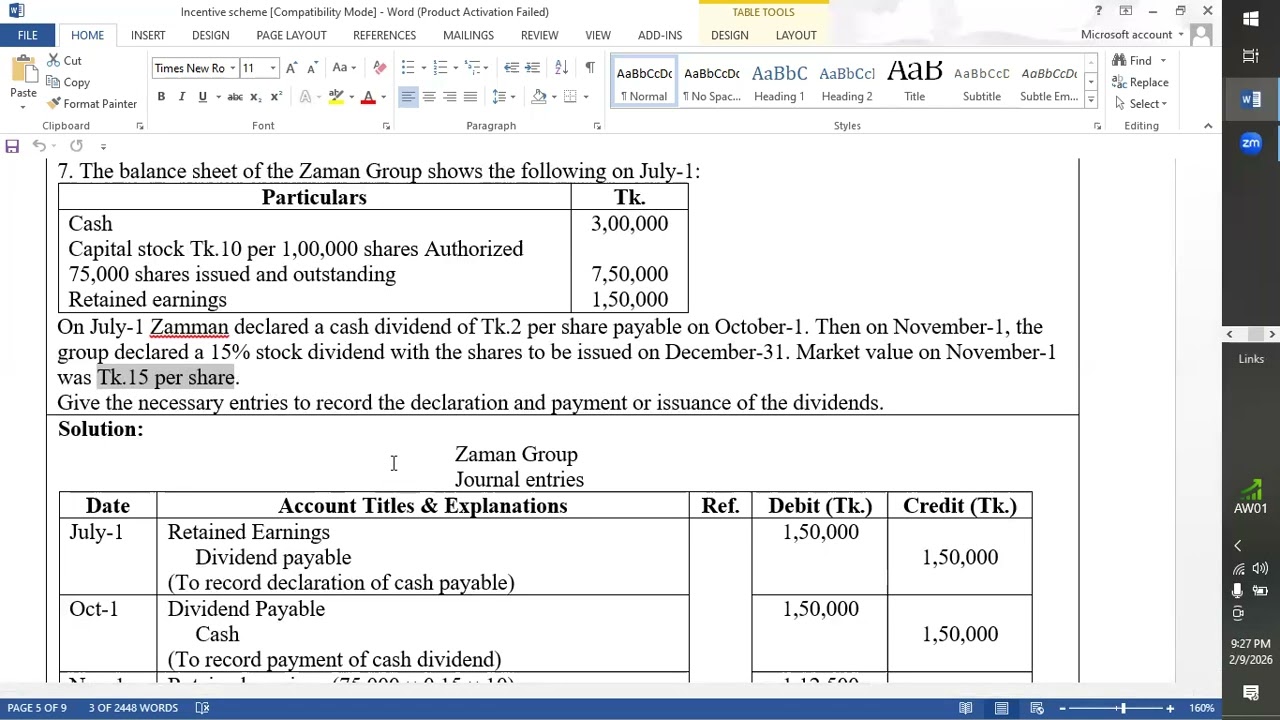Align text to the right
1280x720 pixels.
coord(449,97)
